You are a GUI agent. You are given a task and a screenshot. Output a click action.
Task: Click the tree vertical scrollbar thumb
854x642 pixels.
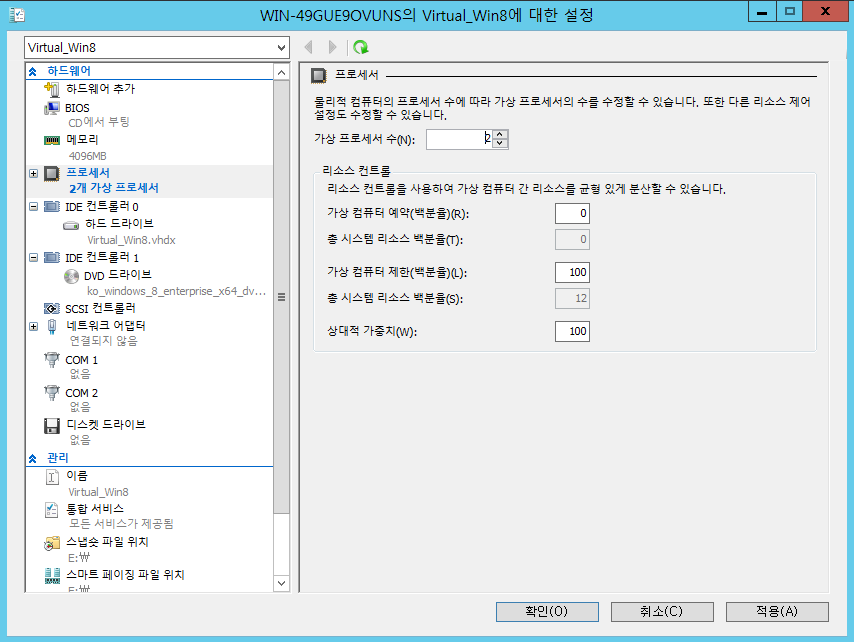click(281, 297)
